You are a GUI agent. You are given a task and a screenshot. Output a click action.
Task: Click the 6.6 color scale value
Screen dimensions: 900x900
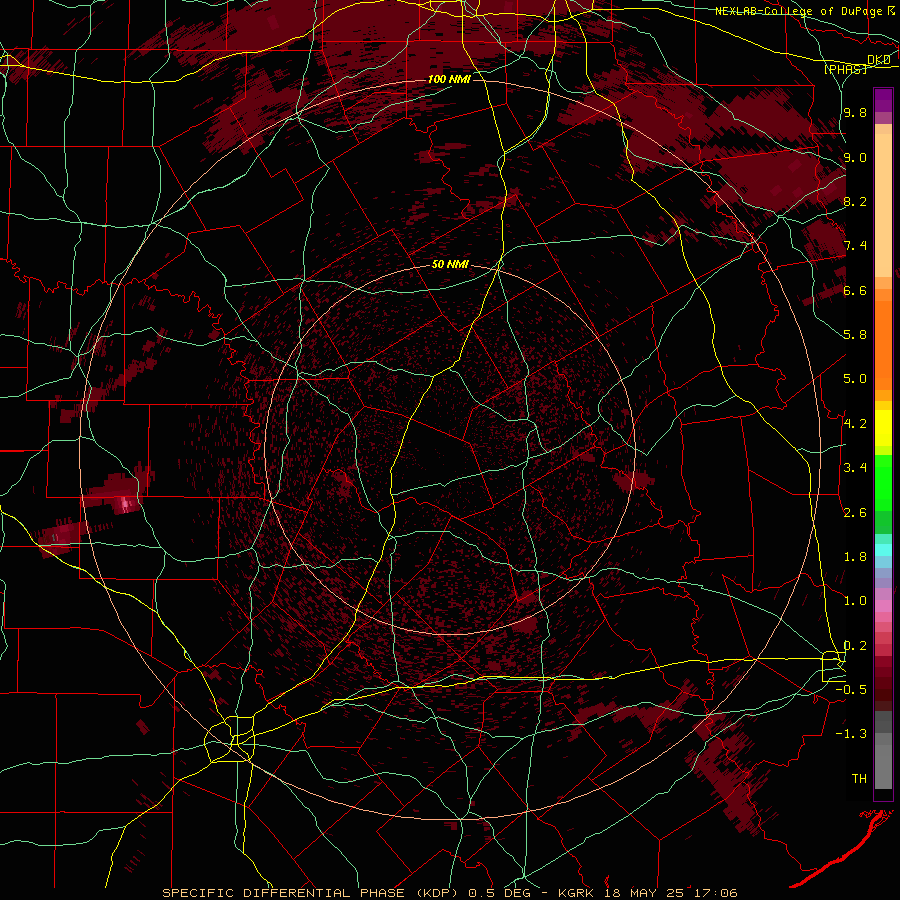[x=855, y=291]
